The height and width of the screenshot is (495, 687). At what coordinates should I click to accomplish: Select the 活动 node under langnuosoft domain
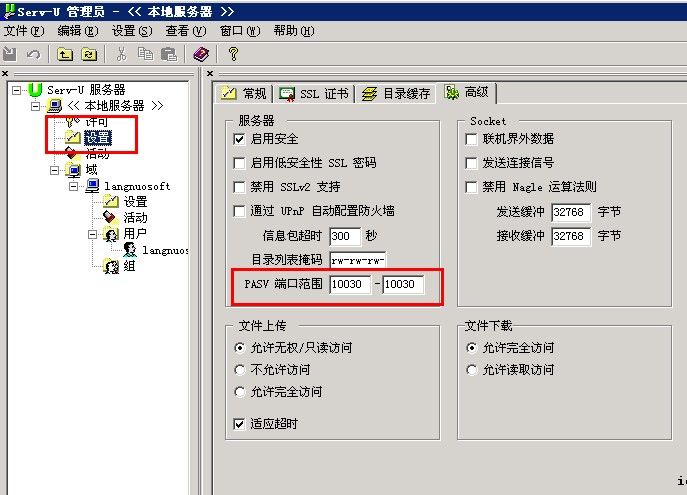pos(135,217)
